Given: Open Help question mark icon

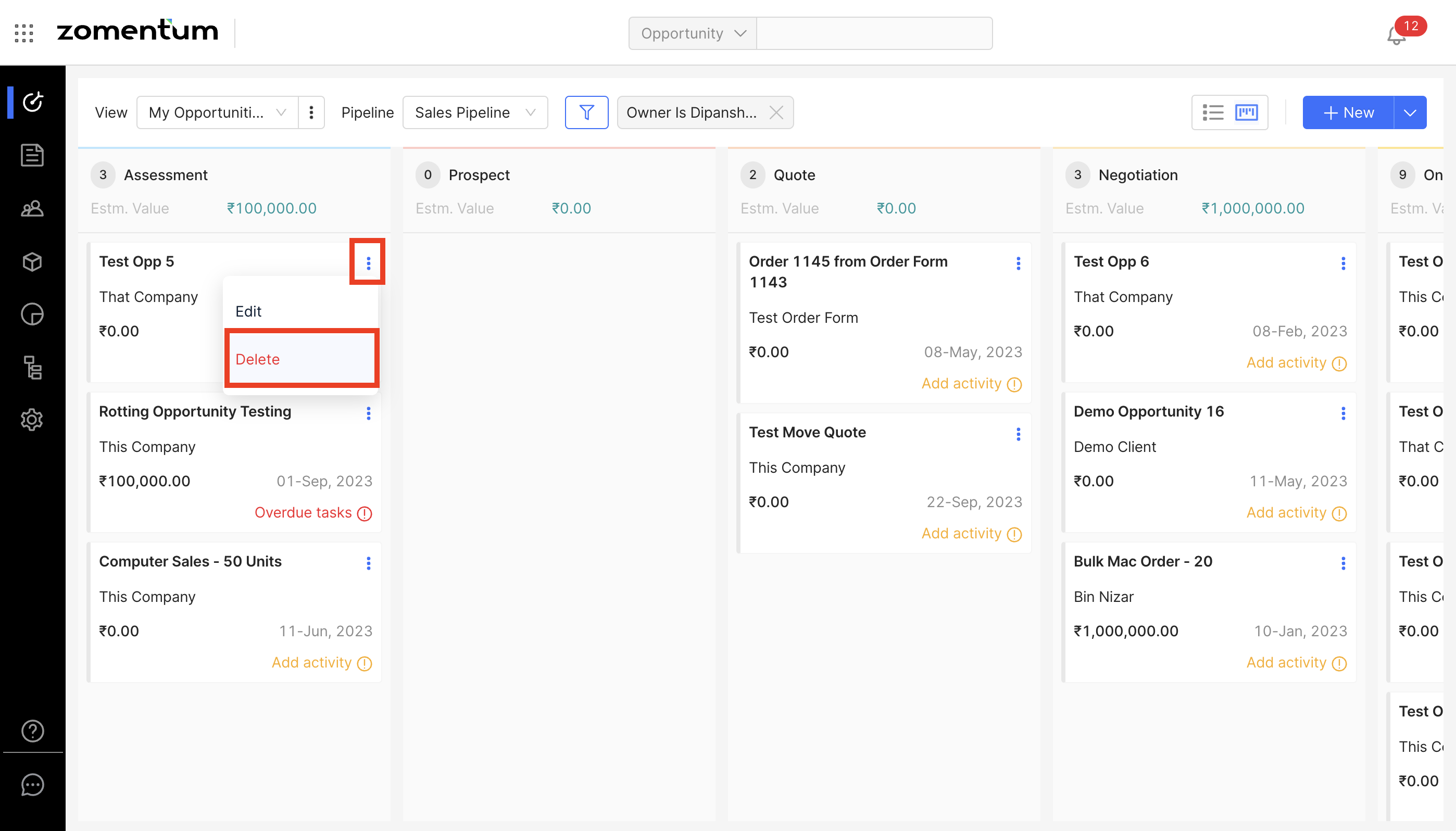Looking at the screenshot, I should (32, 731).
